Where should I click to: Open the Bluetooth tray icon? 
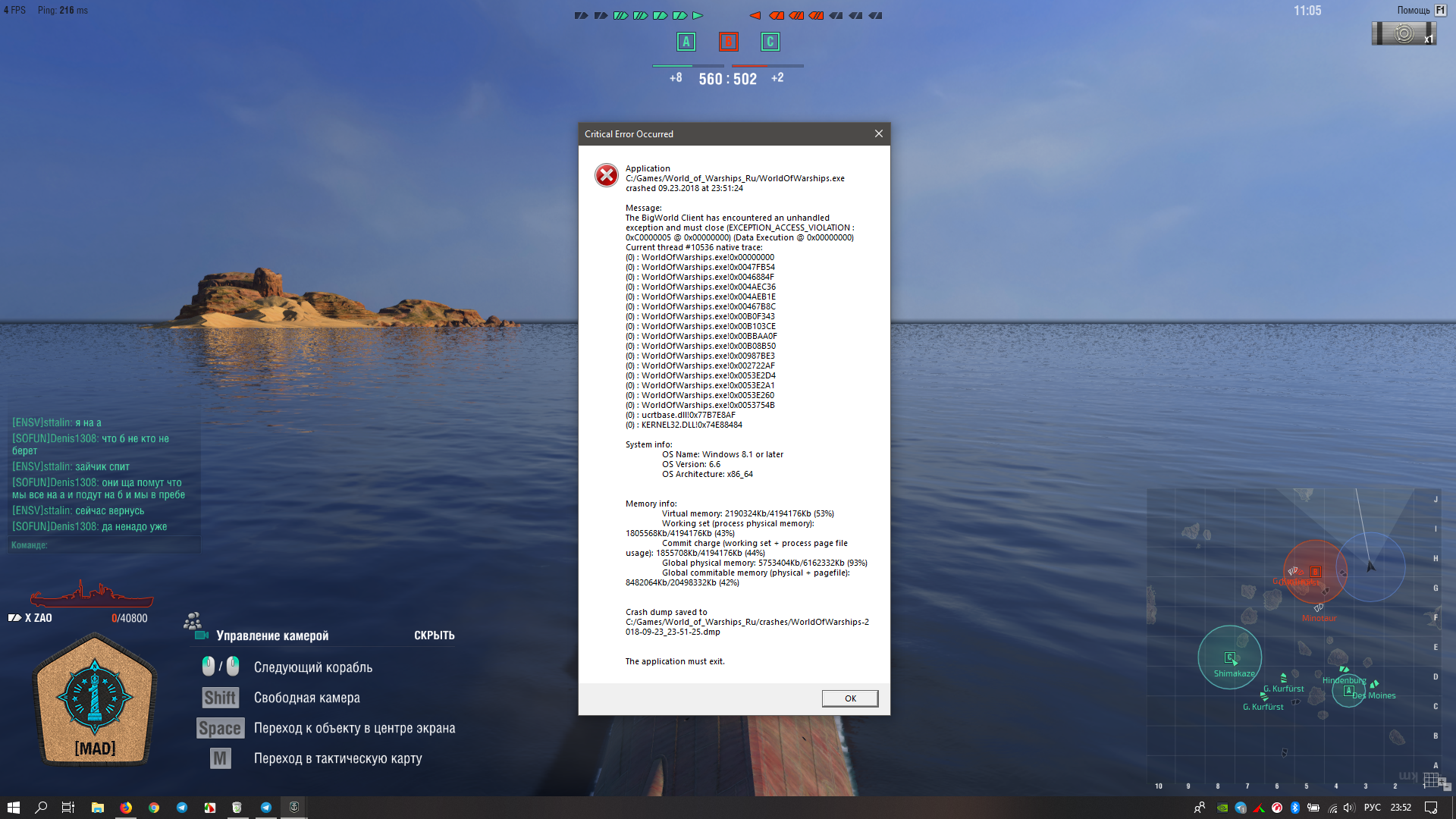click(1295, 808)
